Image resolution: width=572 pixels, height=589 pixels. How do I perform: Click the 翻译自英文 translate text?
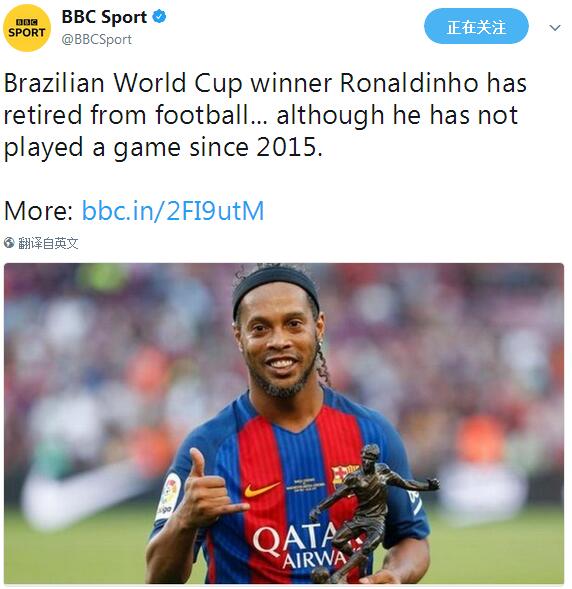click(x=48, y=243)
